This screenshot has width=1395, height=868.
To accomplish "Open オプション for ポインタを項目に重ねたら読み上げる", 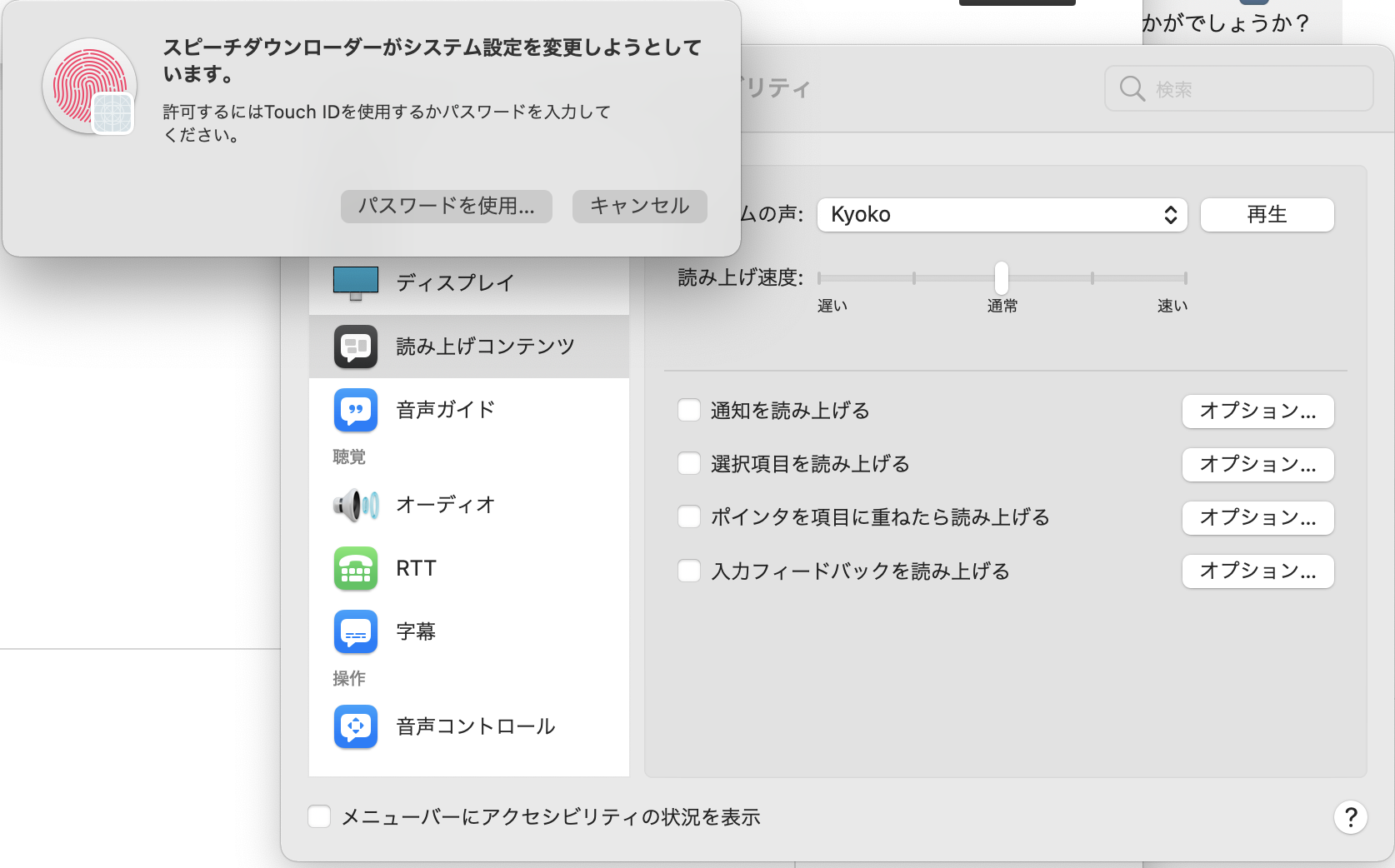I will [x=1257, y=517].
